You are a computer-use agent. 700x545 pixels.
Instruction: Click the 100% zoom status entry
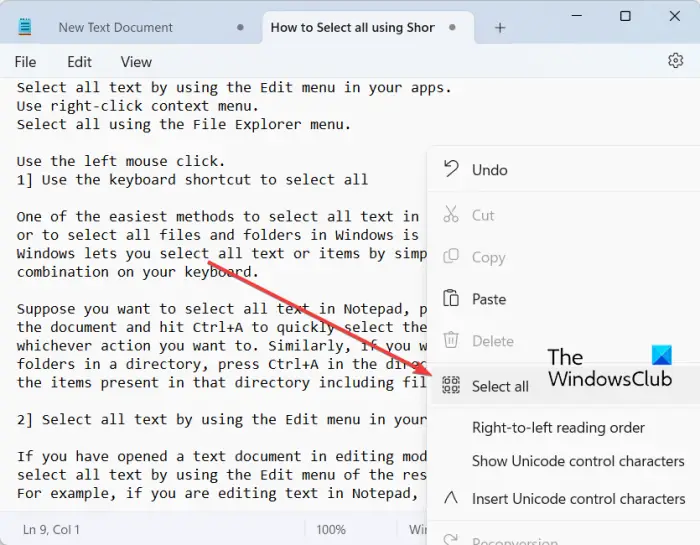331,529
